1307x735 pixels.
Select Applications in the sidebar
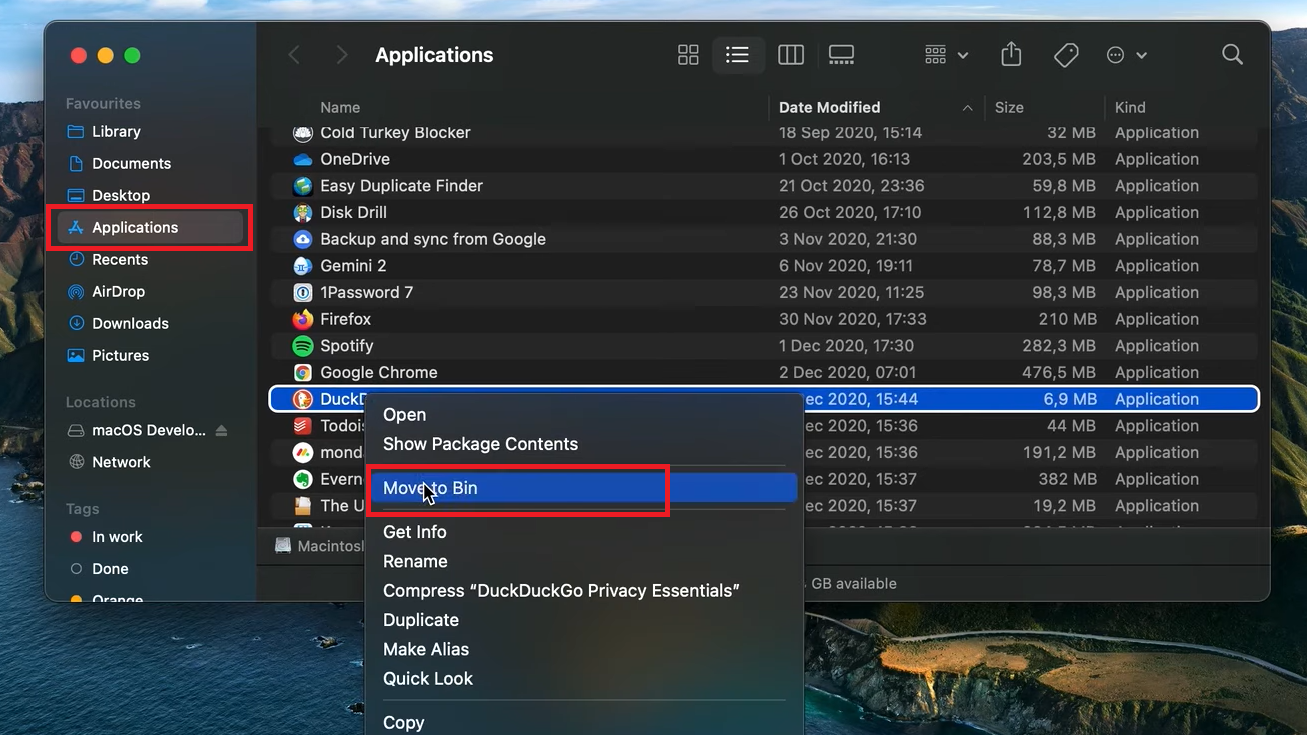(151, 227)
